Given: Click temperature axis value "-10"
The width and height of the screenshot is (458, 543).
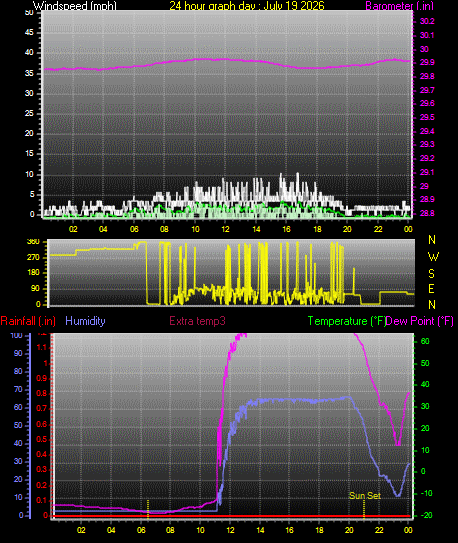Looking at the screenshot, I should [426, 493].
